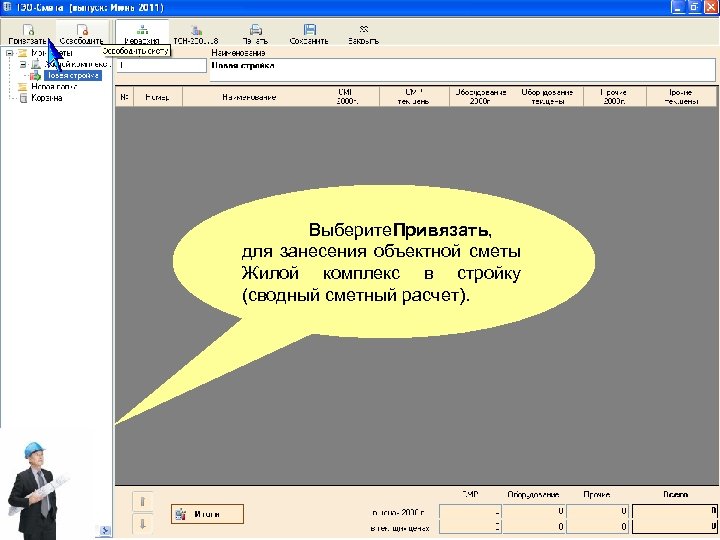Minimize the application window

point(678,7)
